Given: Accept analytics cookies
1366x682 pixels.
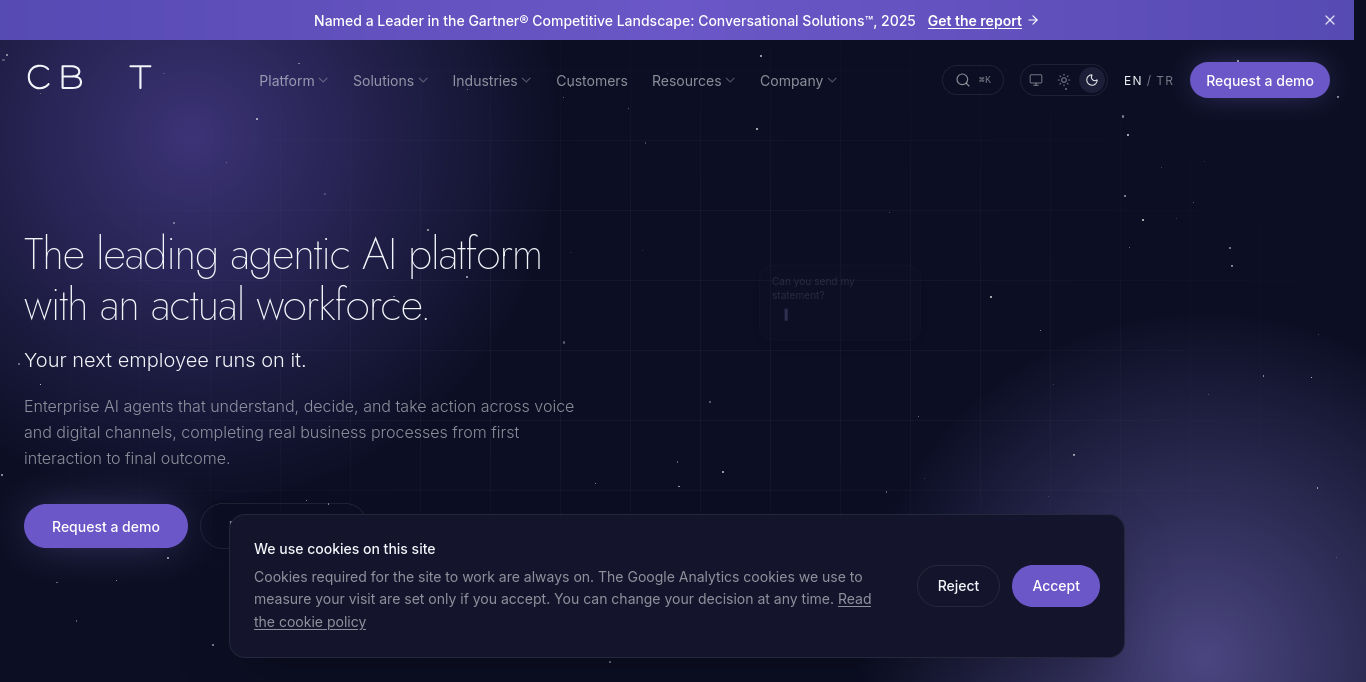Looking at the screenshot, I should point(1056,586).
